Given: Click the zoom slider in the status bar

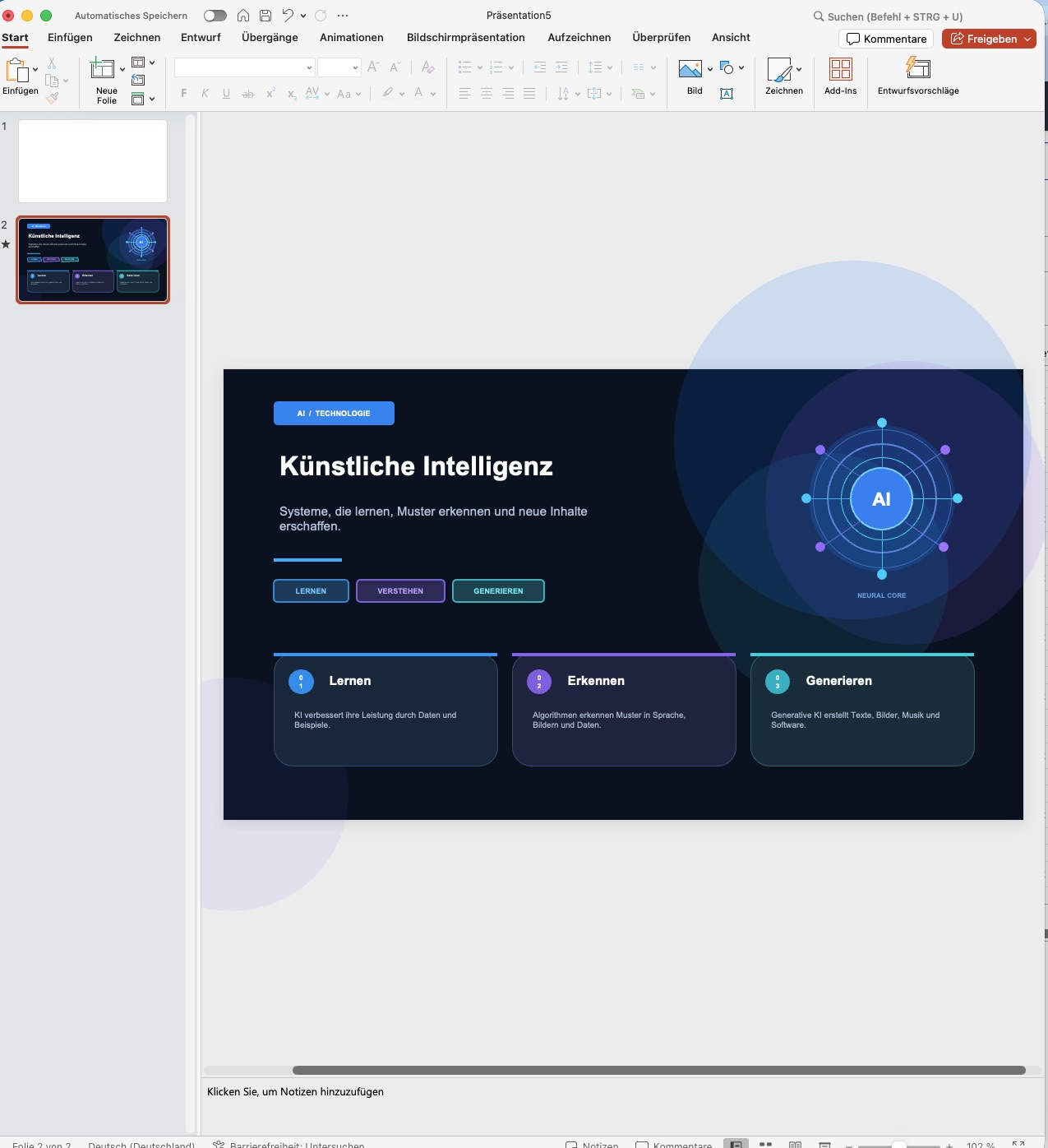Looking at the screenshot, I should 898,1146.
